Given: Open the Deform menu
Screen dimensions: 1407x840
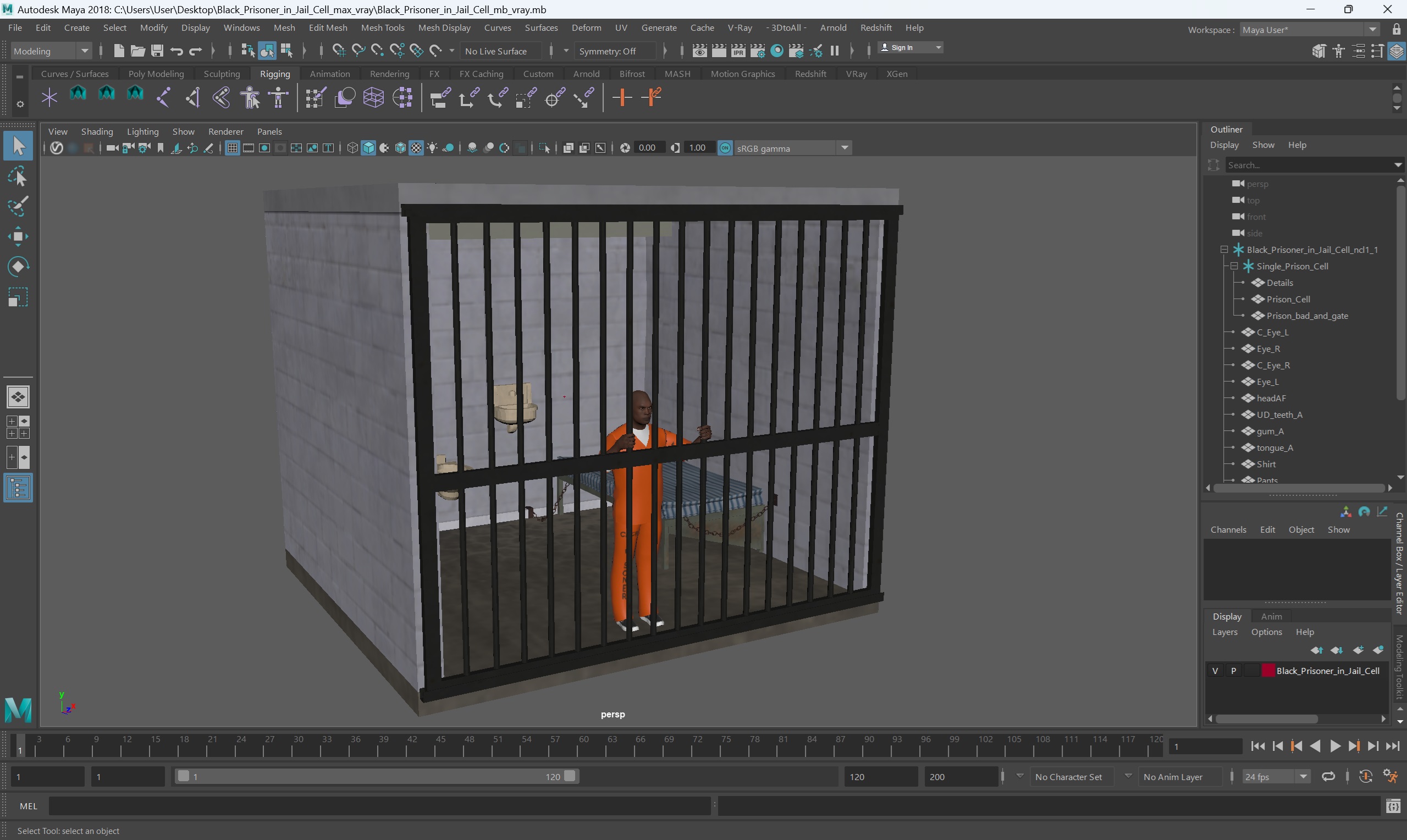Looking at the screenshot, I should coord(586,27).
